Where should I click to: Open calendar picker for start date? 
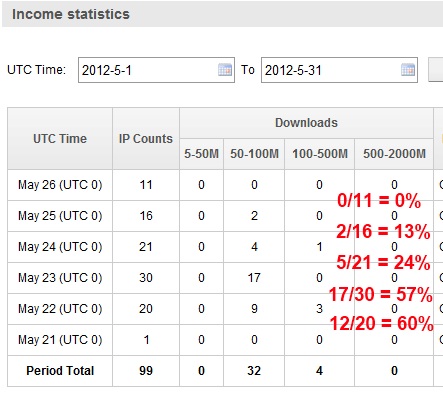tap(225, 70)
